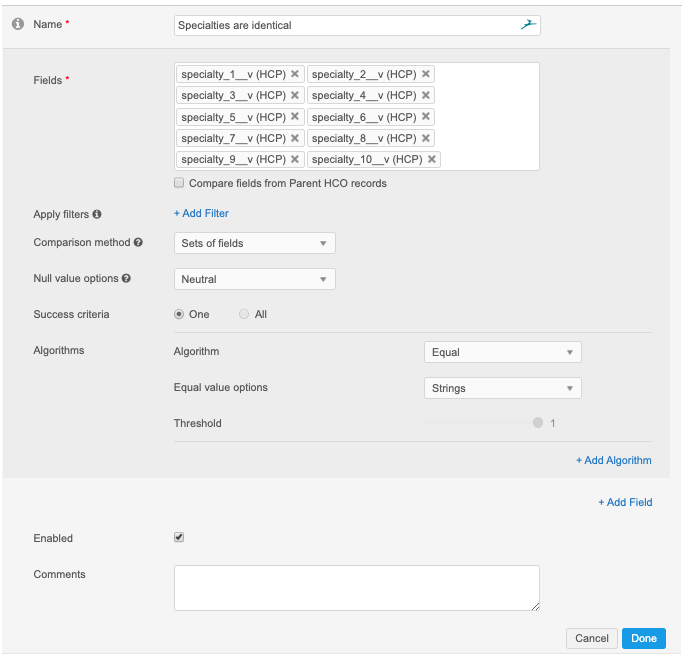
Task: Open the Null value options dropdown
Action: point(254,279)
